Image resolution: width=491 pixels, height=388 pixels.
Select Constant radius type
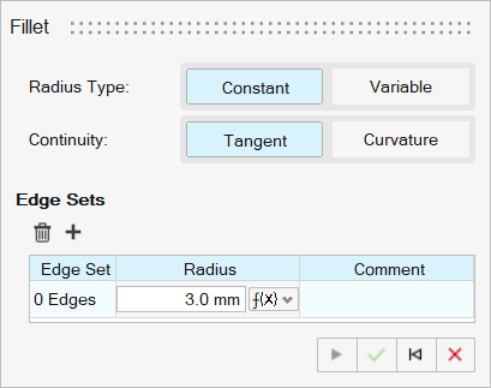254,87
